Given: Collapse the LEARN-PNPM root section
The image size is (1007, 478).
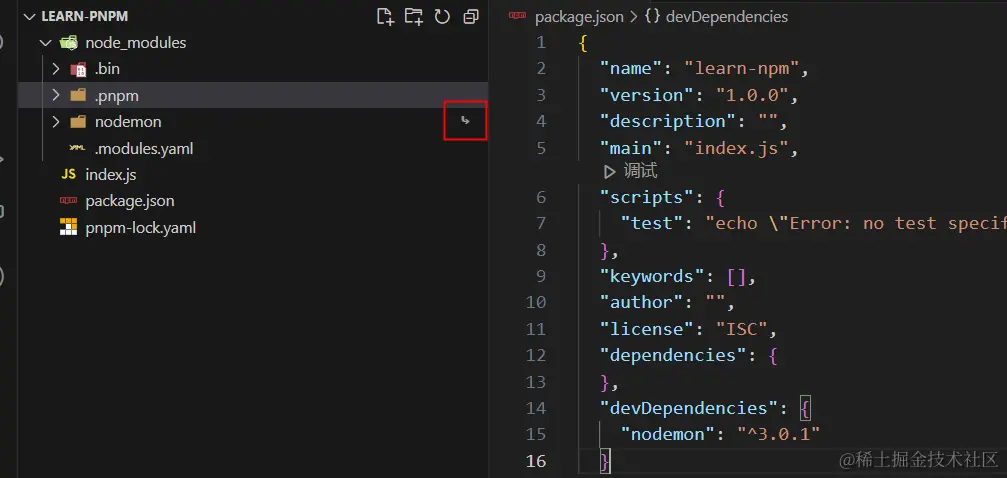Looking at the screenshot, I should (x=30, y=17).
